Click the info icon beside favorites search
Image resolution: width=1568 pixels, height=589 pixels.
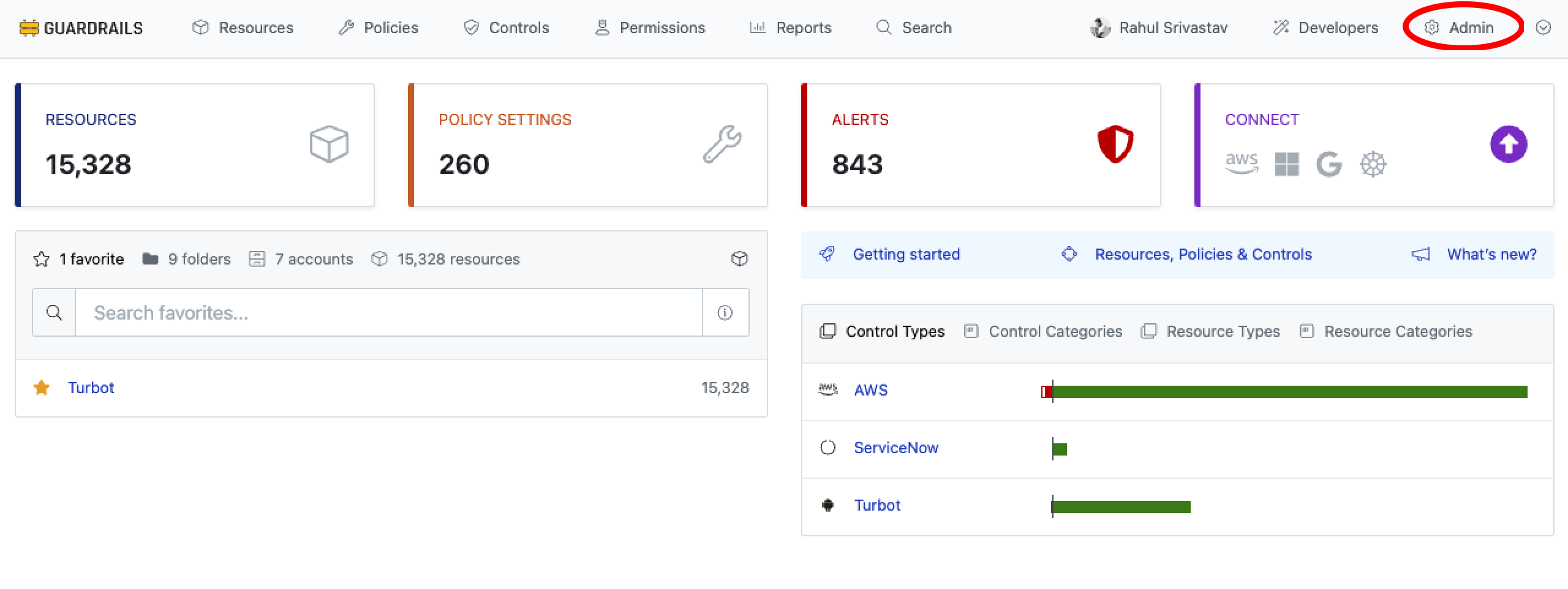point(725,313)
